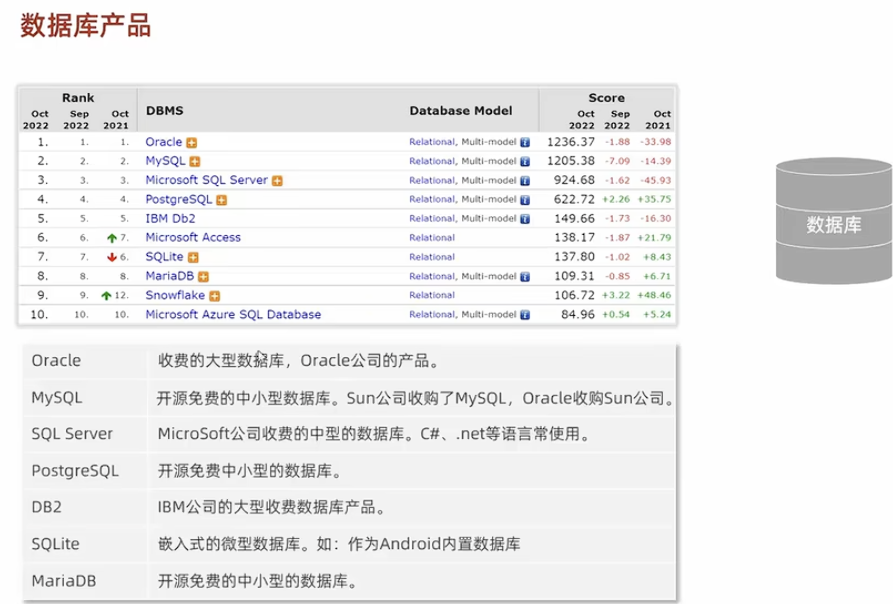893x604 pixels.
Task: Open the Snowflake link
Action: tap(175, 295)
